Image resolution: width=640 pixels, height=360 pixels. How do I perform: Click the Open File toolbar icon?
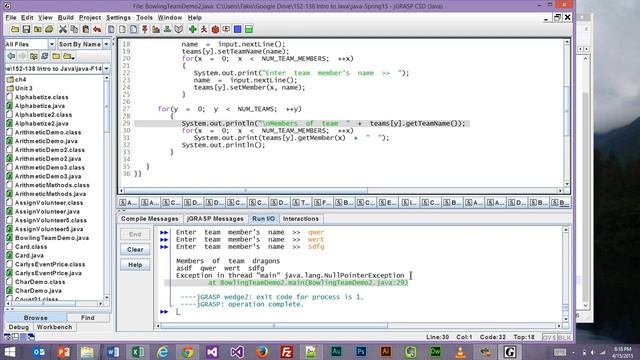pyautogui.click(x=15, y=29)
